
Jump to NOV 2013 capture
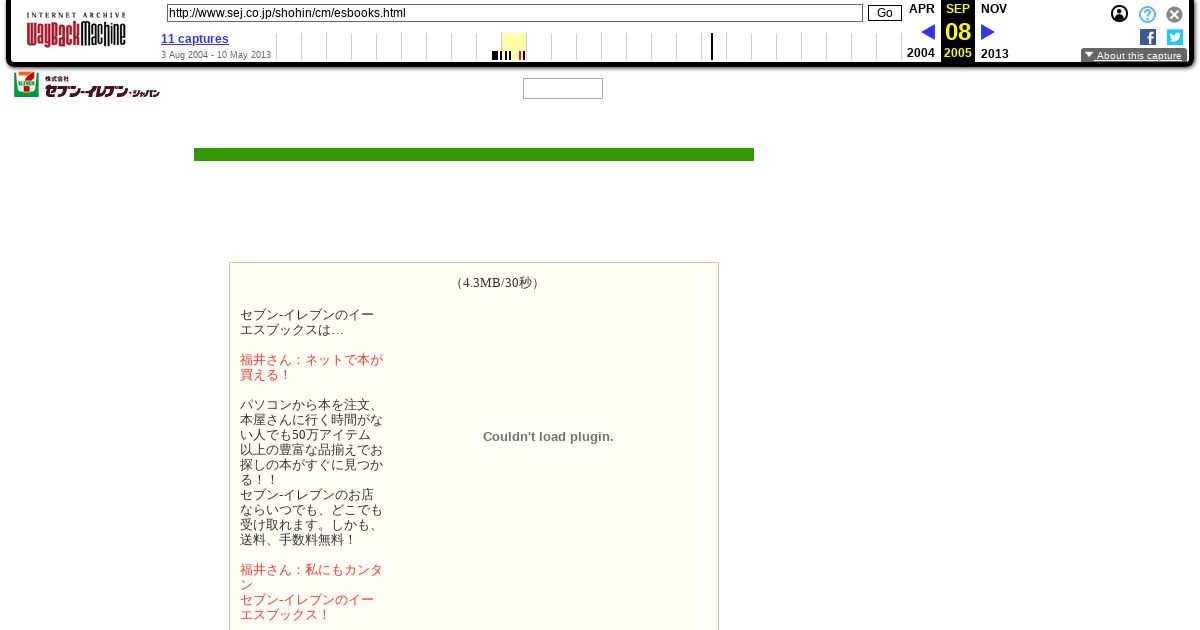point(994,31)
